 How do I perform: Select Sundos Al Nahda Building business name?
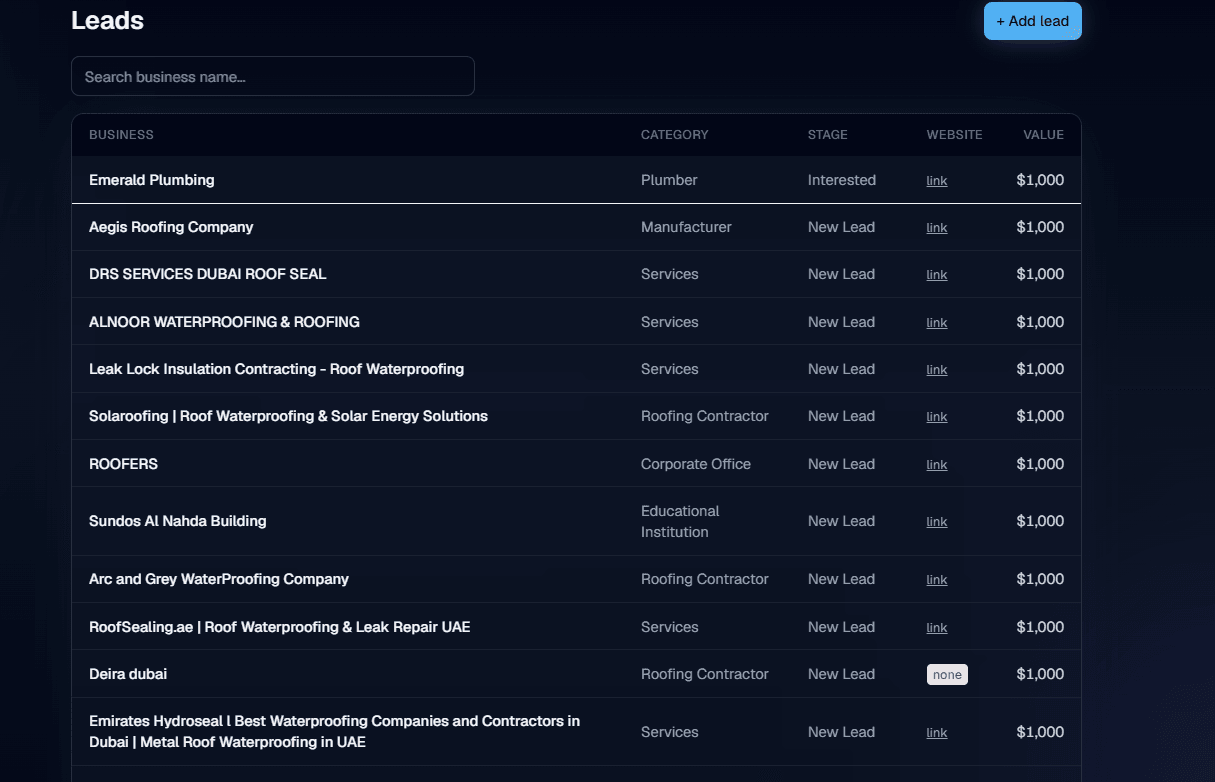point(177,521)
